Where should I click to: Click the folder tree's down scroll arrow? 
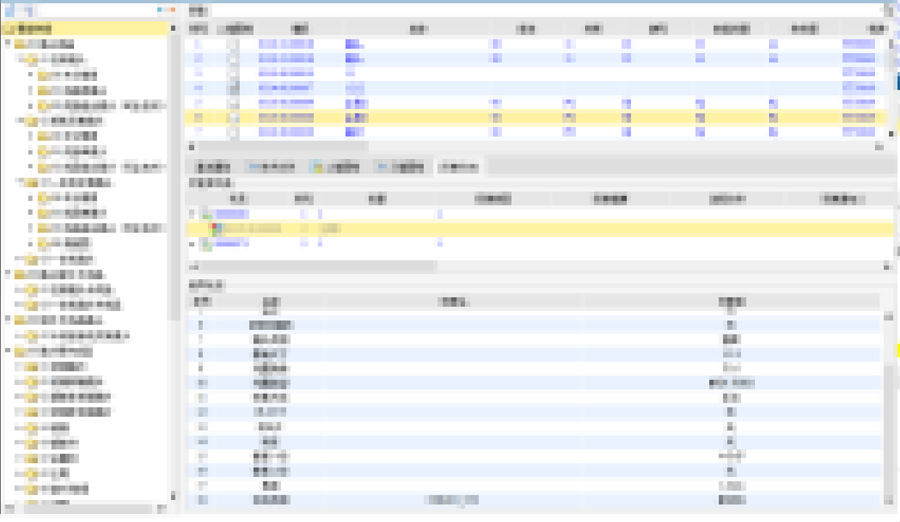(173, 495)
